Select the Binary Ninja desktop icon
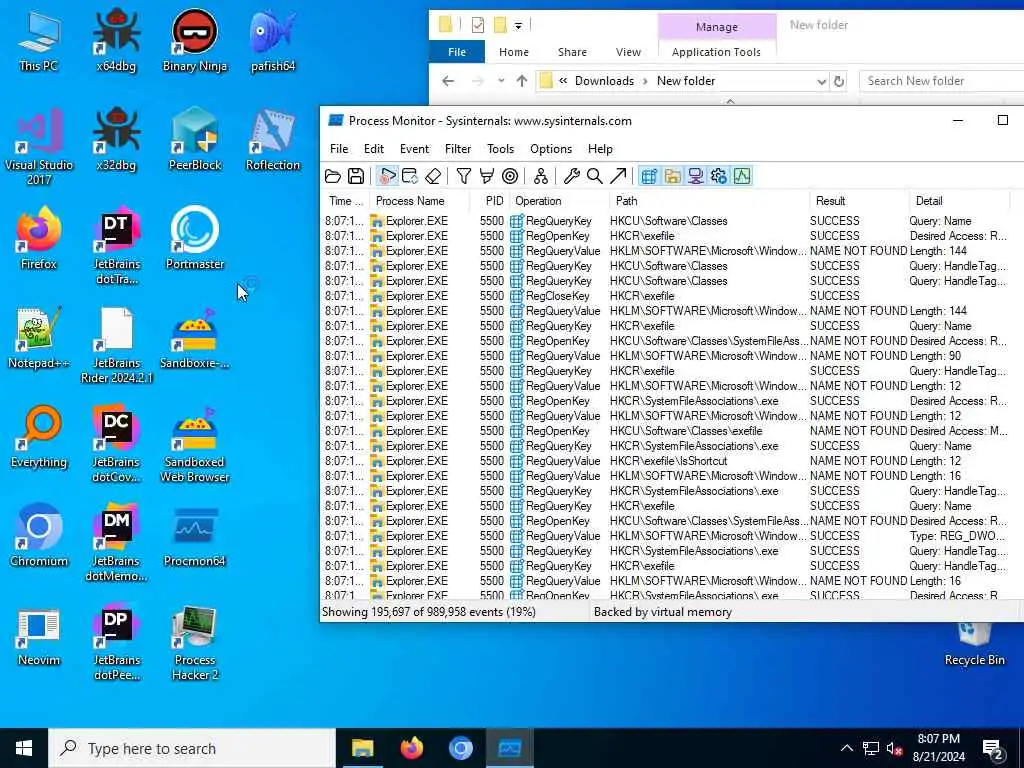The width and height of the screenshot is (1024, 768). 195,40
